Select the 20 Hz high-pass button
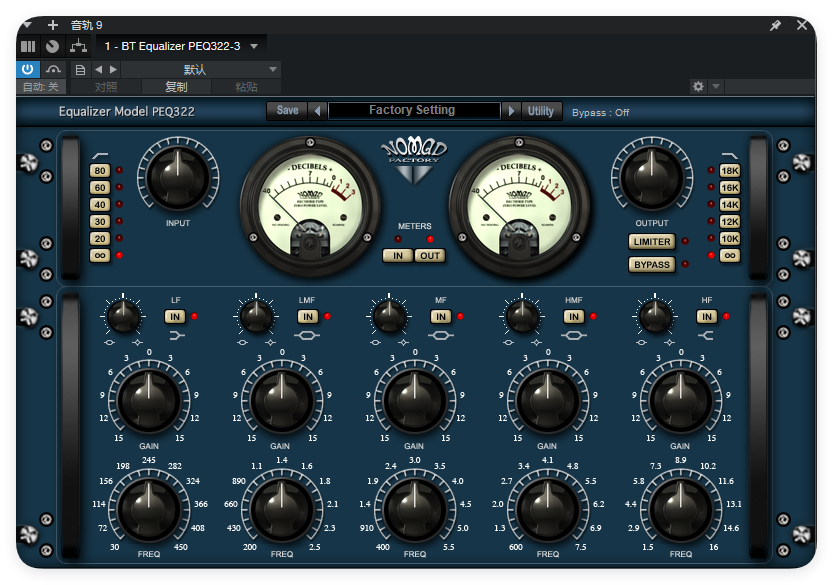This screenshot has height=585, width=833. tap(100, 239)
